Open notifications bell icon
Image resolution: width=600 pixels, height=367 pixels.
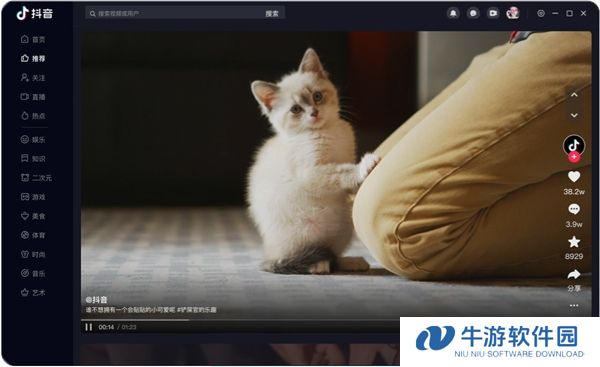click(453, 13)
